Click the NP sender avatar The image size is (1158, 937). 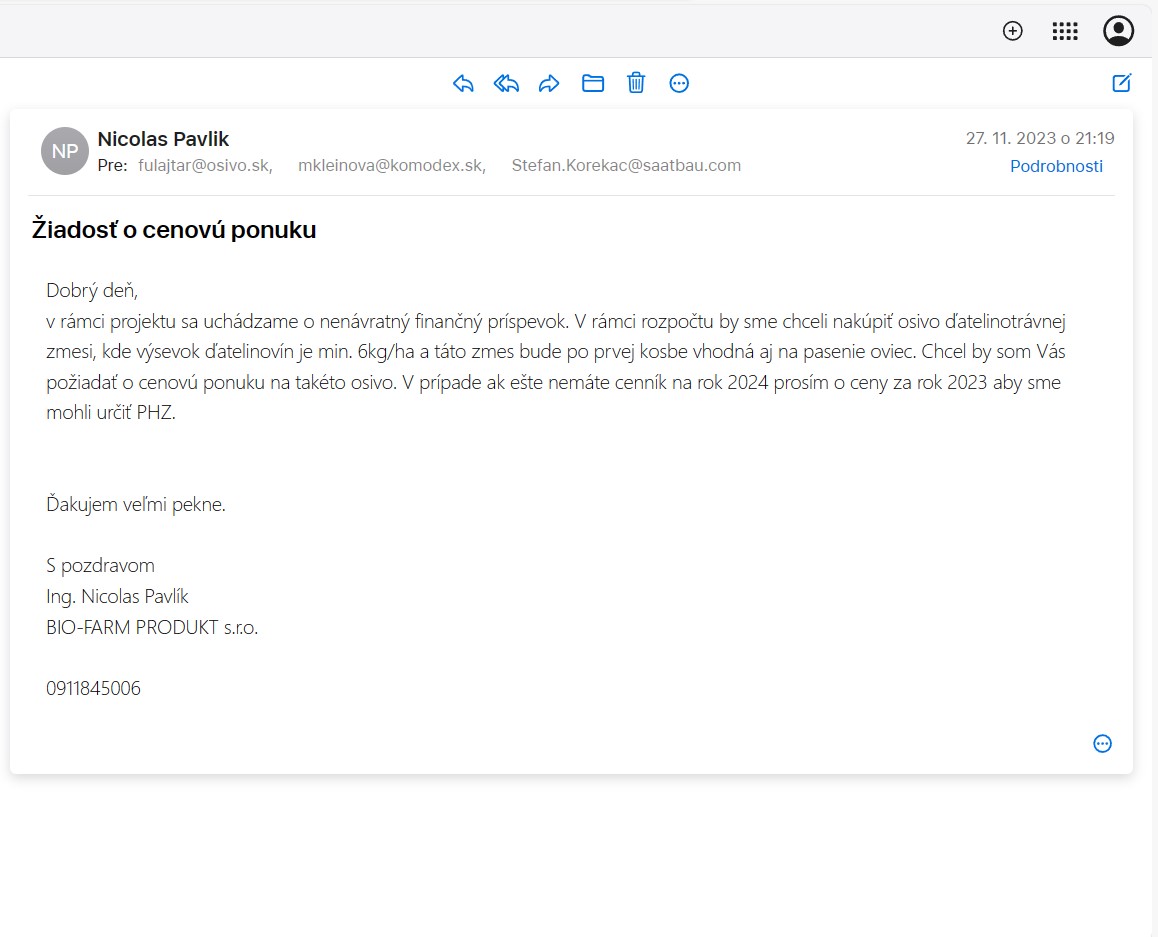[x=65, y=151]
